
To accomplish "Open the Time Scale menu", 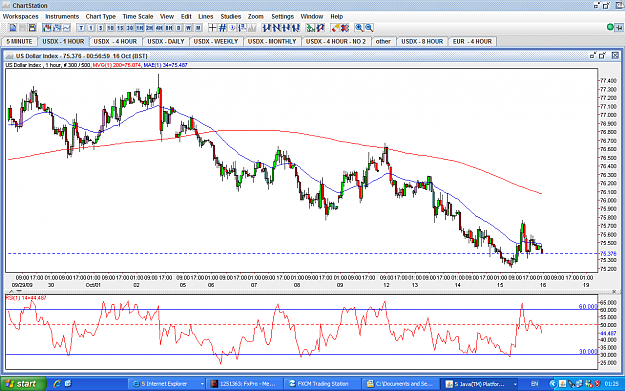I will (x=138, y=17).
